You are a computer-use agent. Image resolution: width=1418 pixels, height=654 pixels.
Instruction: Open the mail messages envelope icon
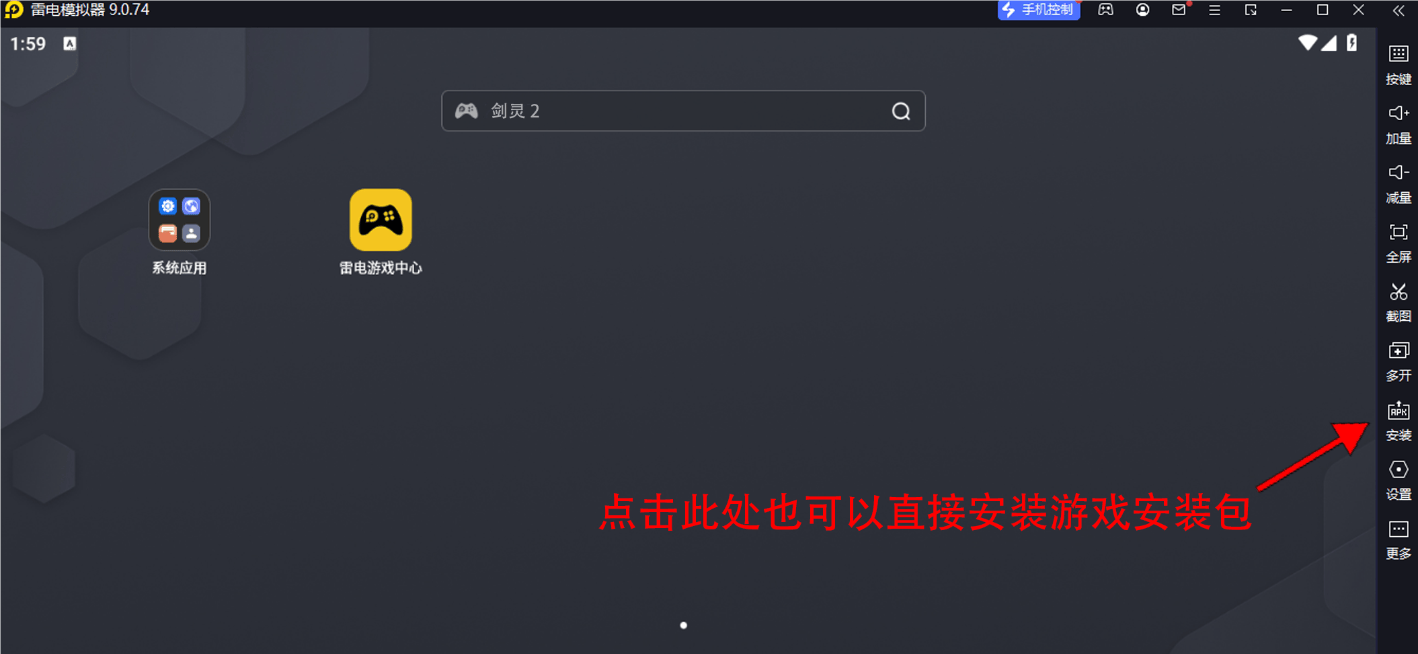coord(1179,10)
